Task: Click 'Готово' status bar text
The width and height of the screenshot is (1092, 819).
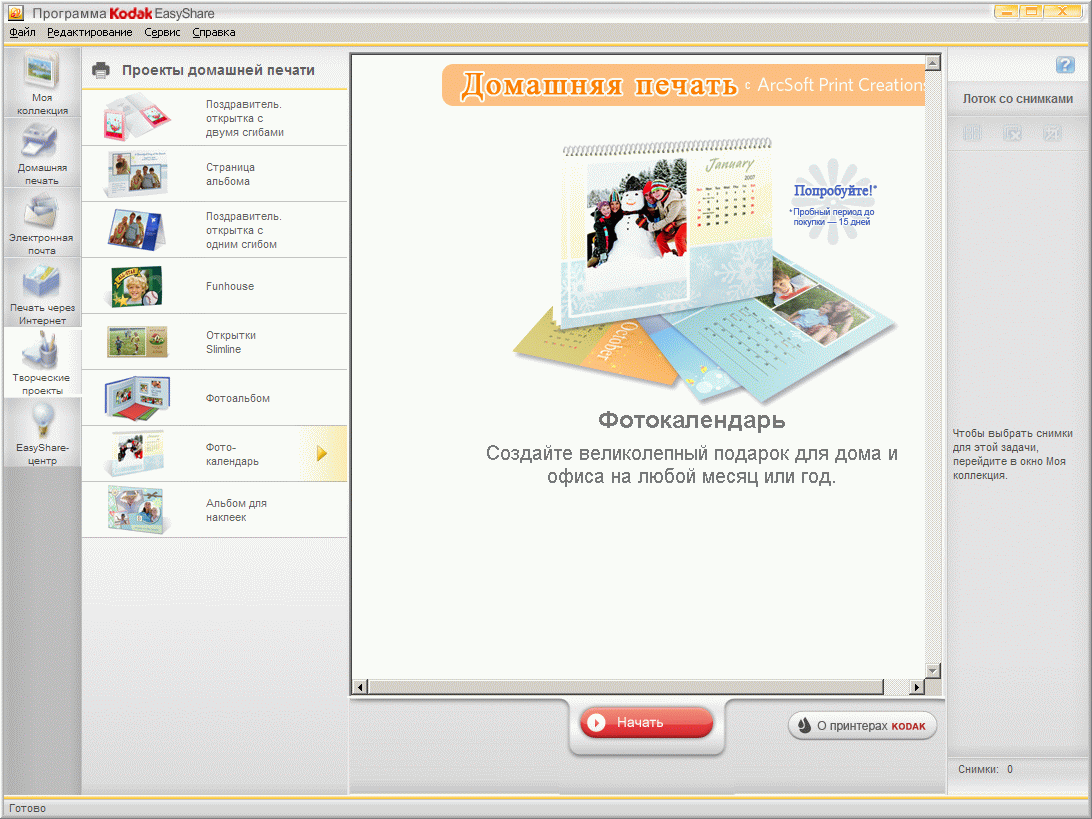Action: pos(27,809)
